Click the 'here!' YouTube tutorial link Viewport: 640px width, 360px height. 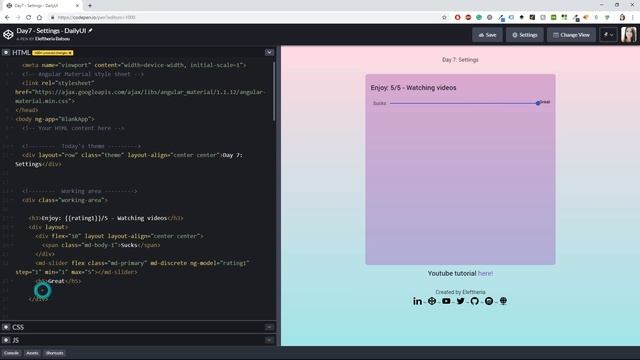click(485, 273)
